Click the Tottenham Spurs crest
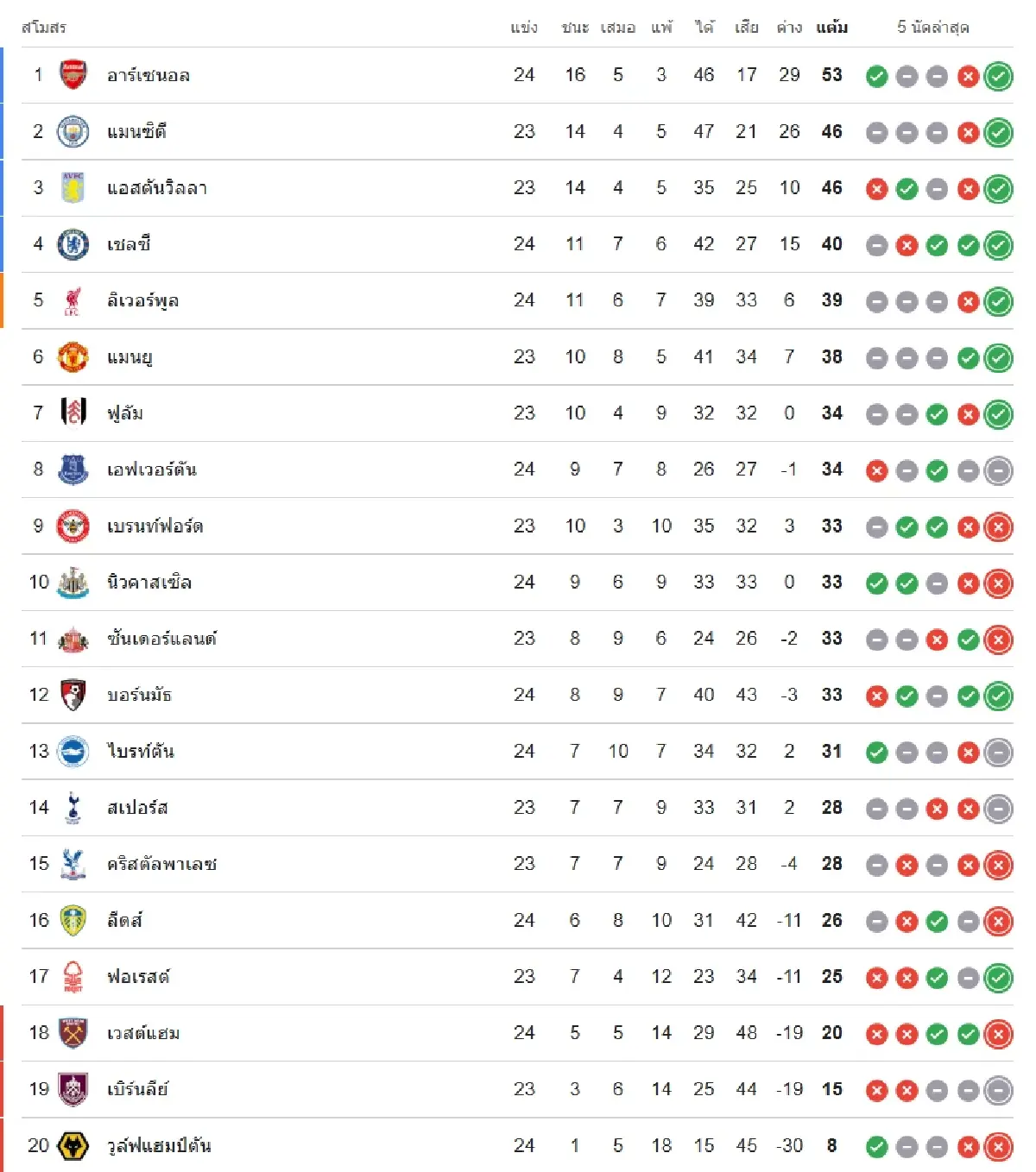Viewport: 1036px width, 1172px height. 73,808
